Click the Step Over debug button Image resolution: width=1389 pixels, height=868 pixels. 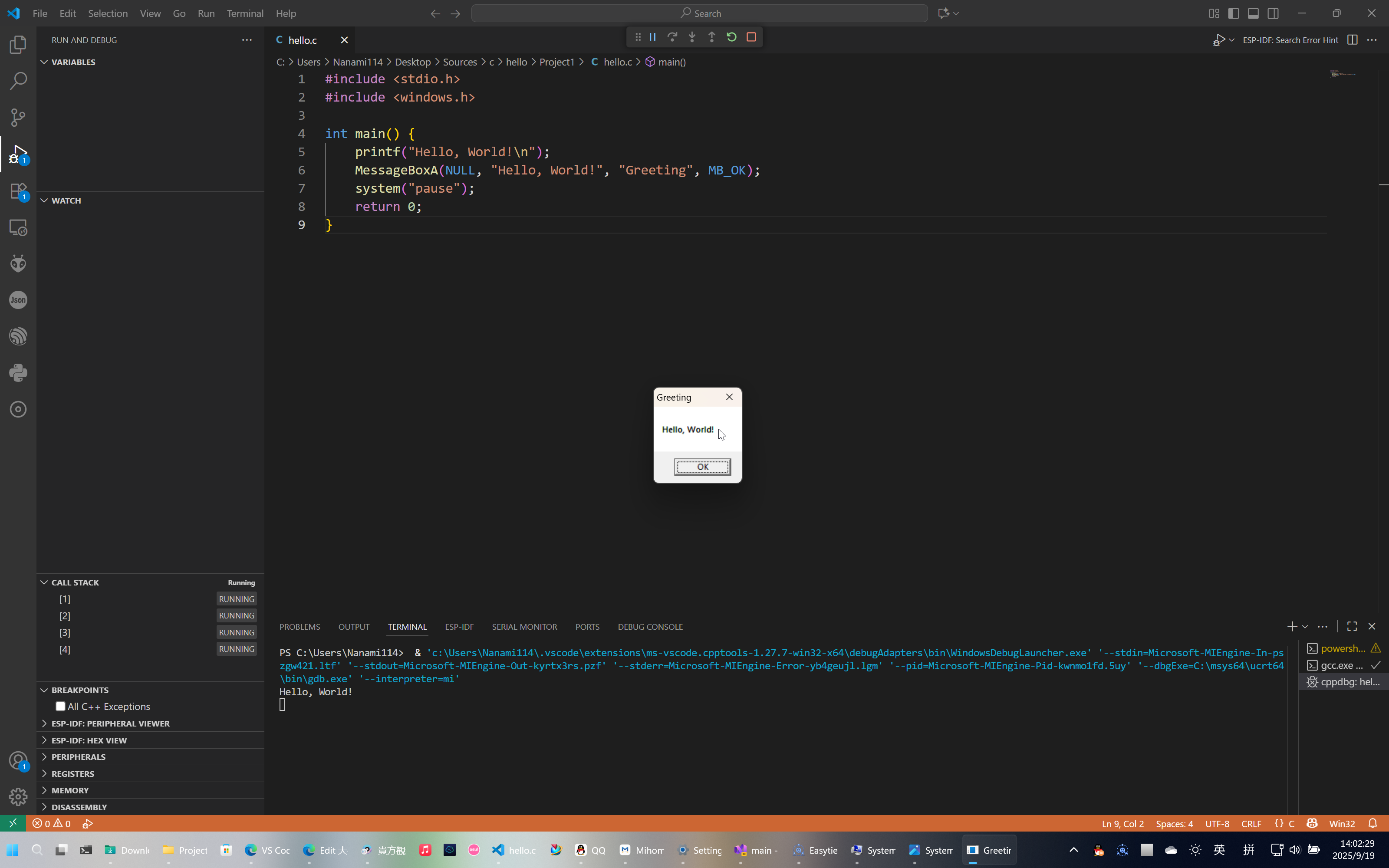[x=672, y=37]
